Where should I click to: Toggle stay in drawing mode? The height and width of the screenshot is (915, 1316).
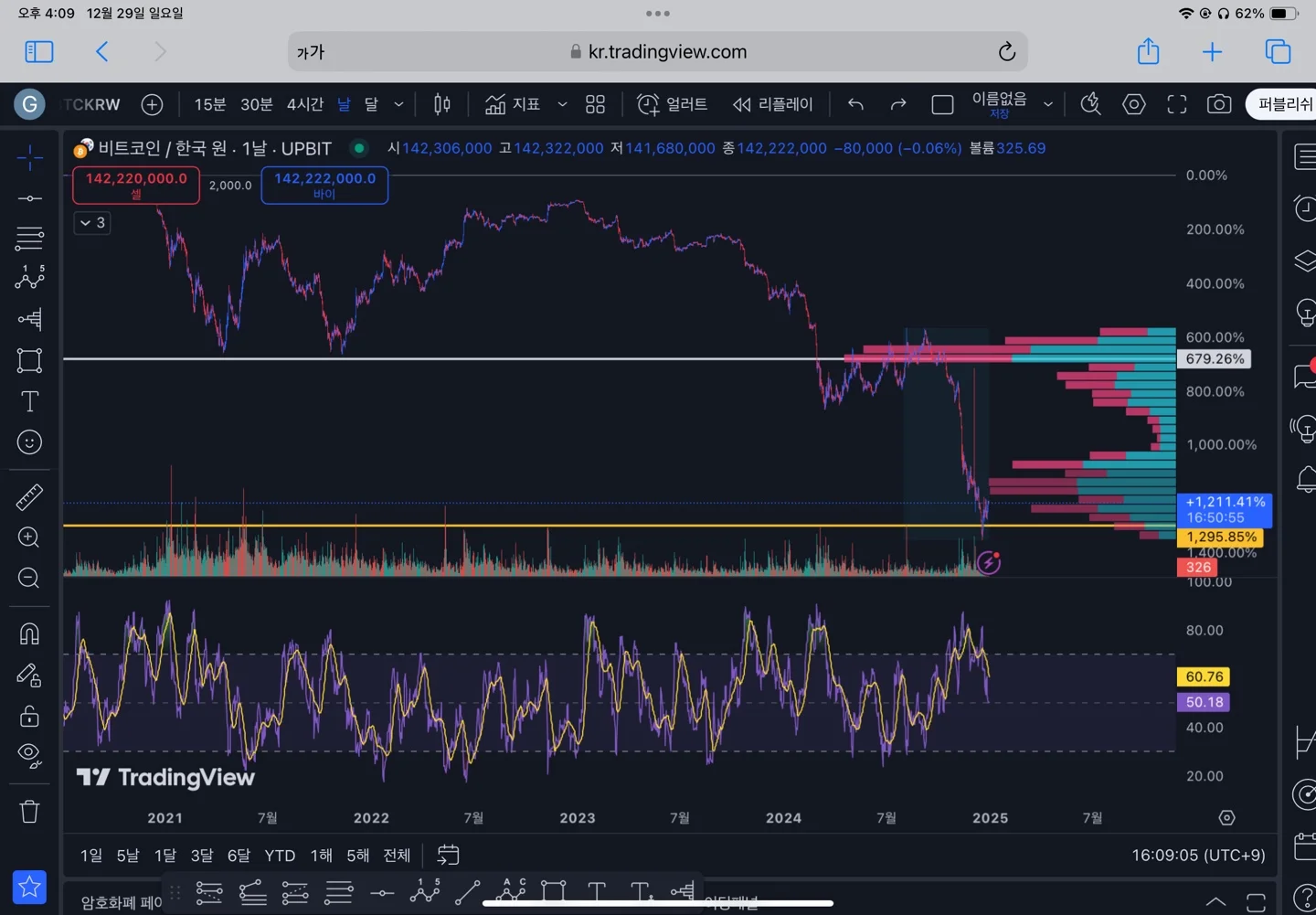click(x=29, y=675)
